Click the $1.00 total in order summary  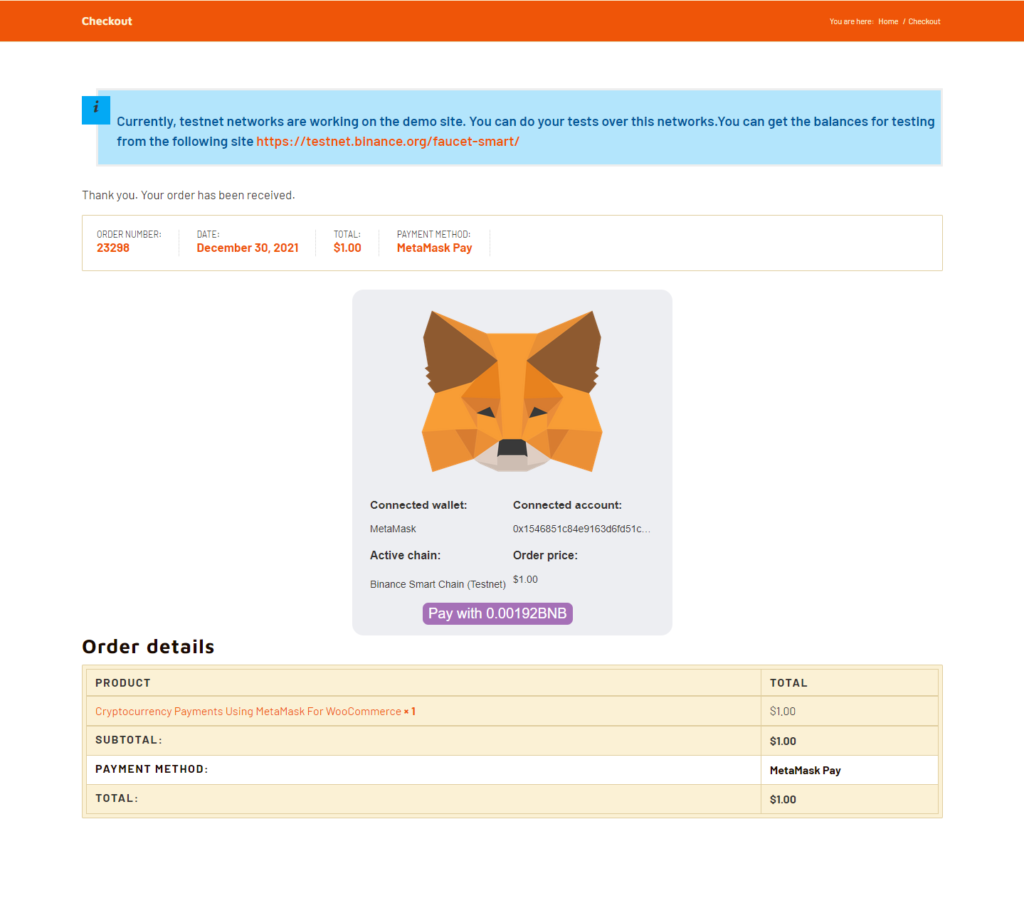click(x=347, y=248)
